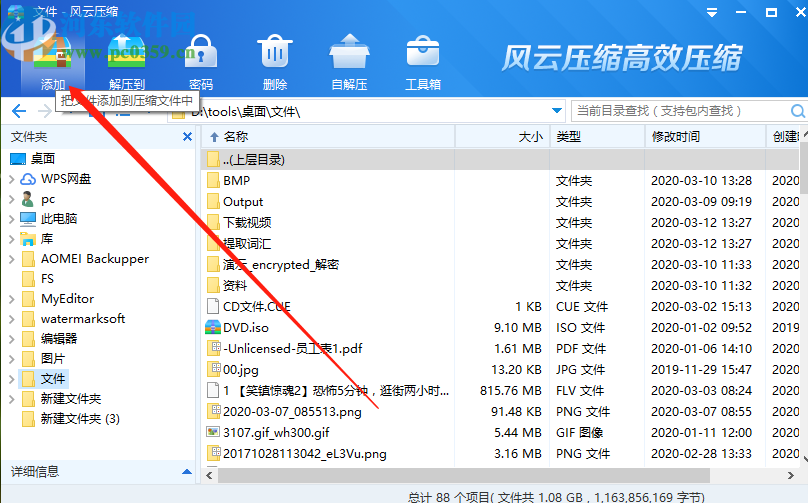Close the 文件夹 folder panel
The height and width of the screenshot is (503, 808).
pos(187,137)
